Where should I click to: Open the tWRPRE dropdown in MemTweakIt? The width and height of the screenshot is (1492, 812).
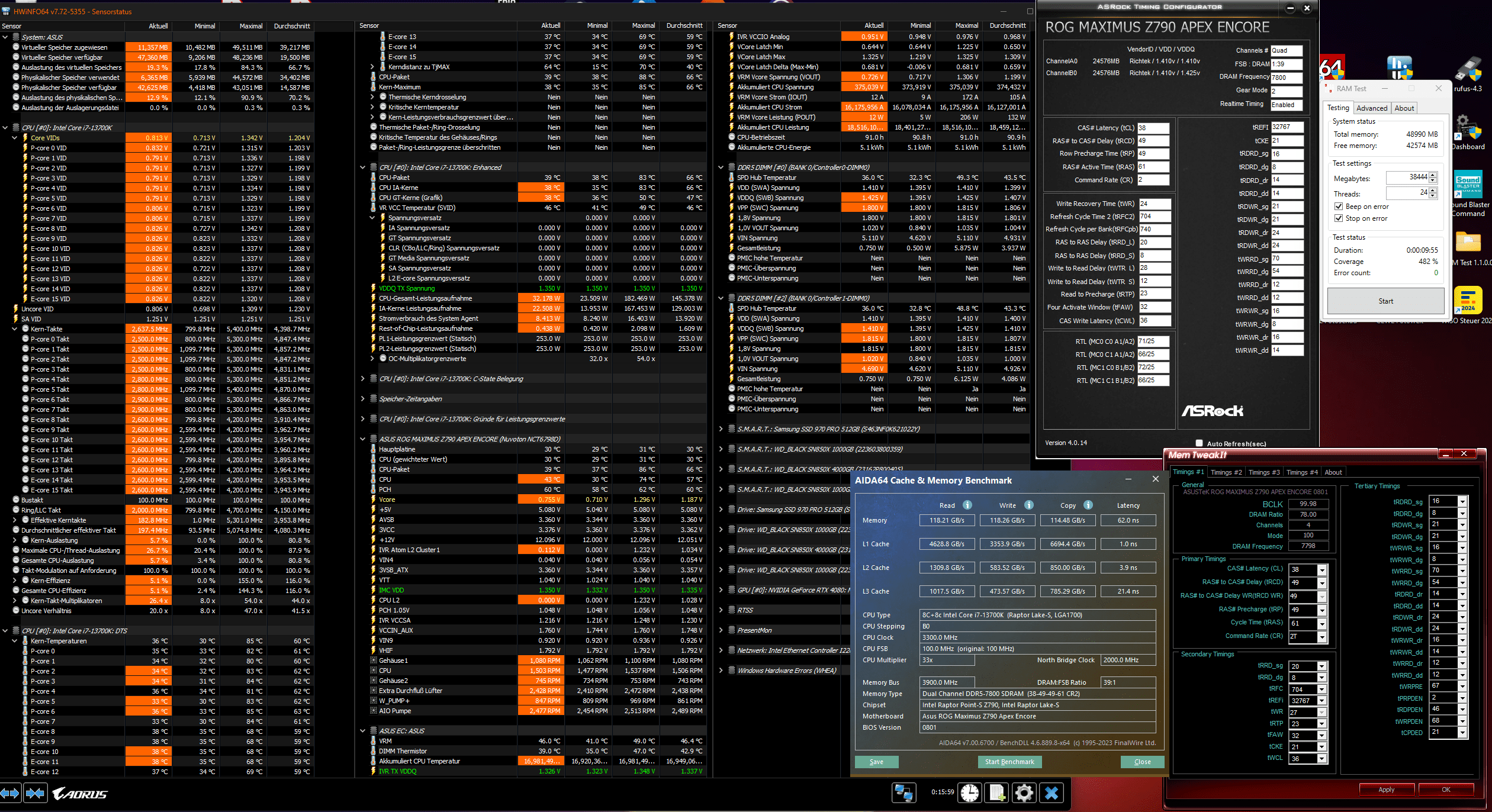(1462, 687)
